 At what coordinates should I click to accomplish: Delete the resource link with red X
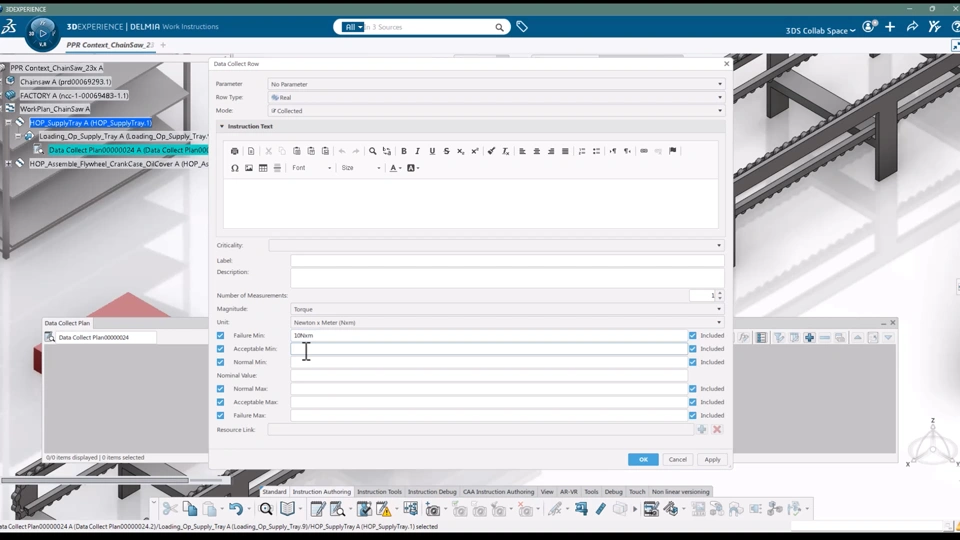717,429
